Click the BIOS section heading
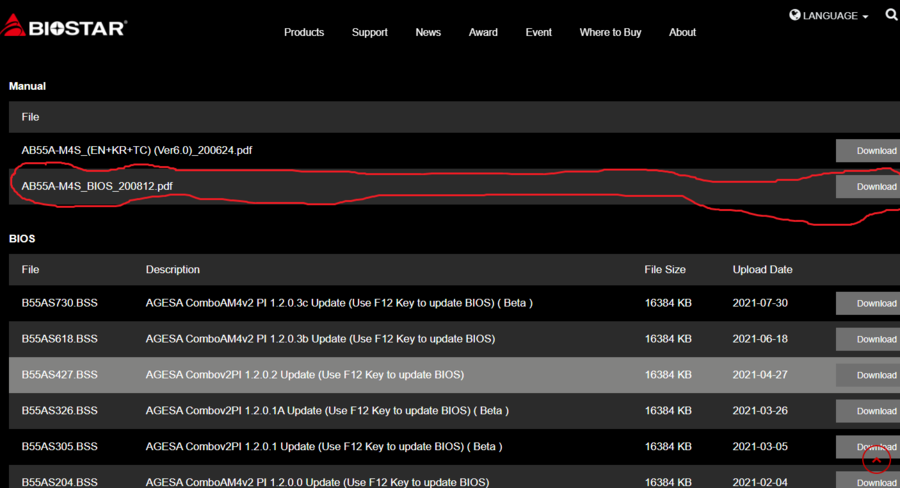This screenshot has height=488, width=900. click(22, 239)
